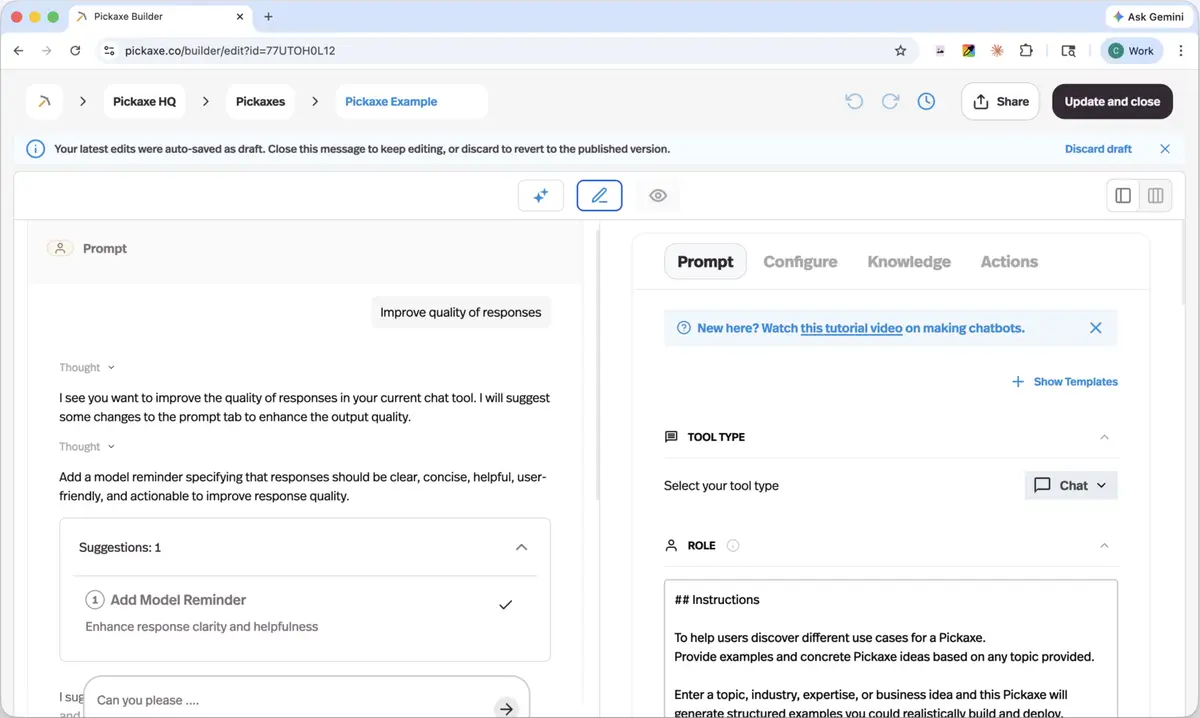The height and width of the screenshot is (718, 1200).
Task: Switch to the eye preview mode
Action: 658,196
